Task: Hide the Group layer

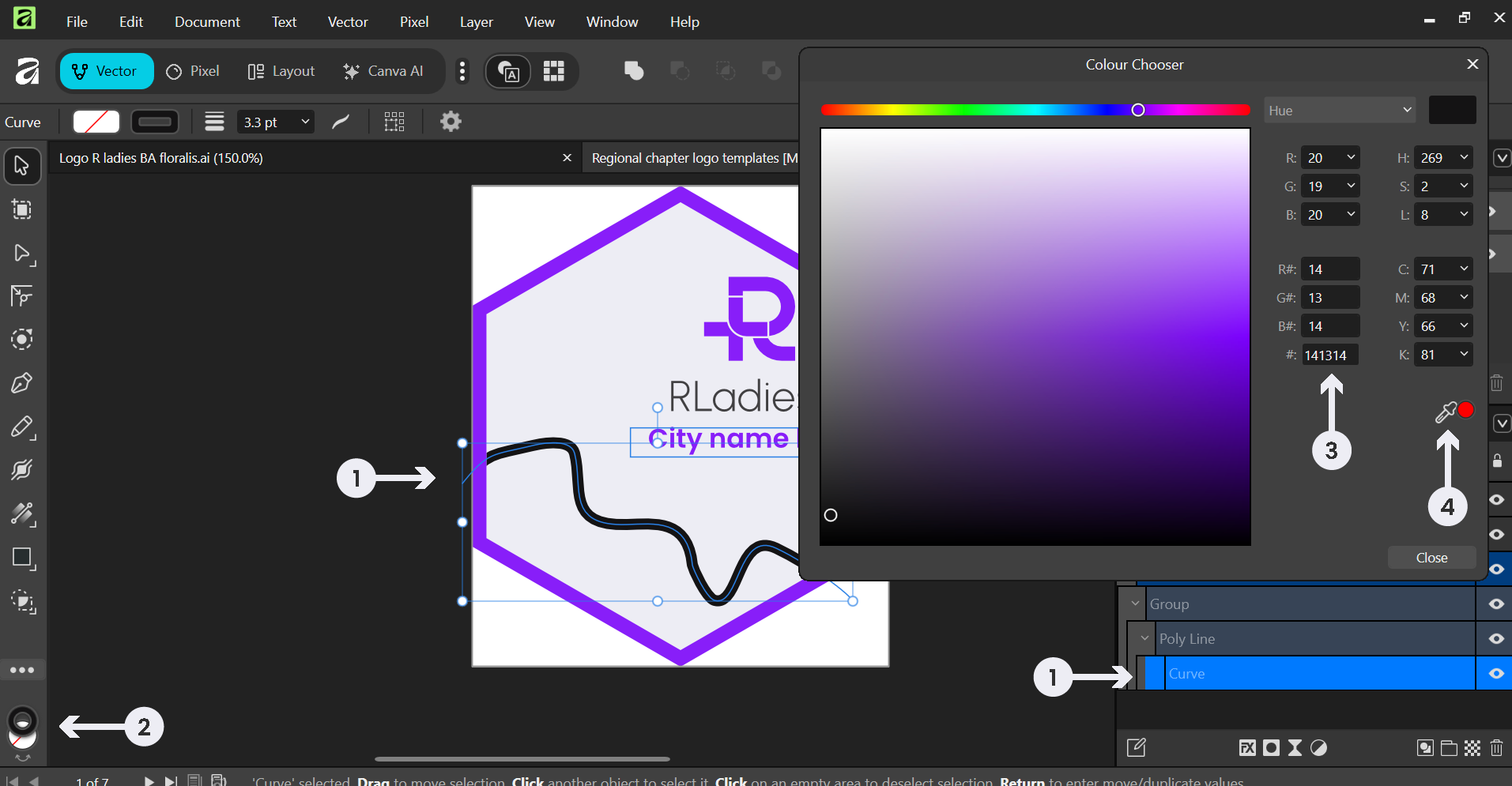Action: coord(1496,604)
